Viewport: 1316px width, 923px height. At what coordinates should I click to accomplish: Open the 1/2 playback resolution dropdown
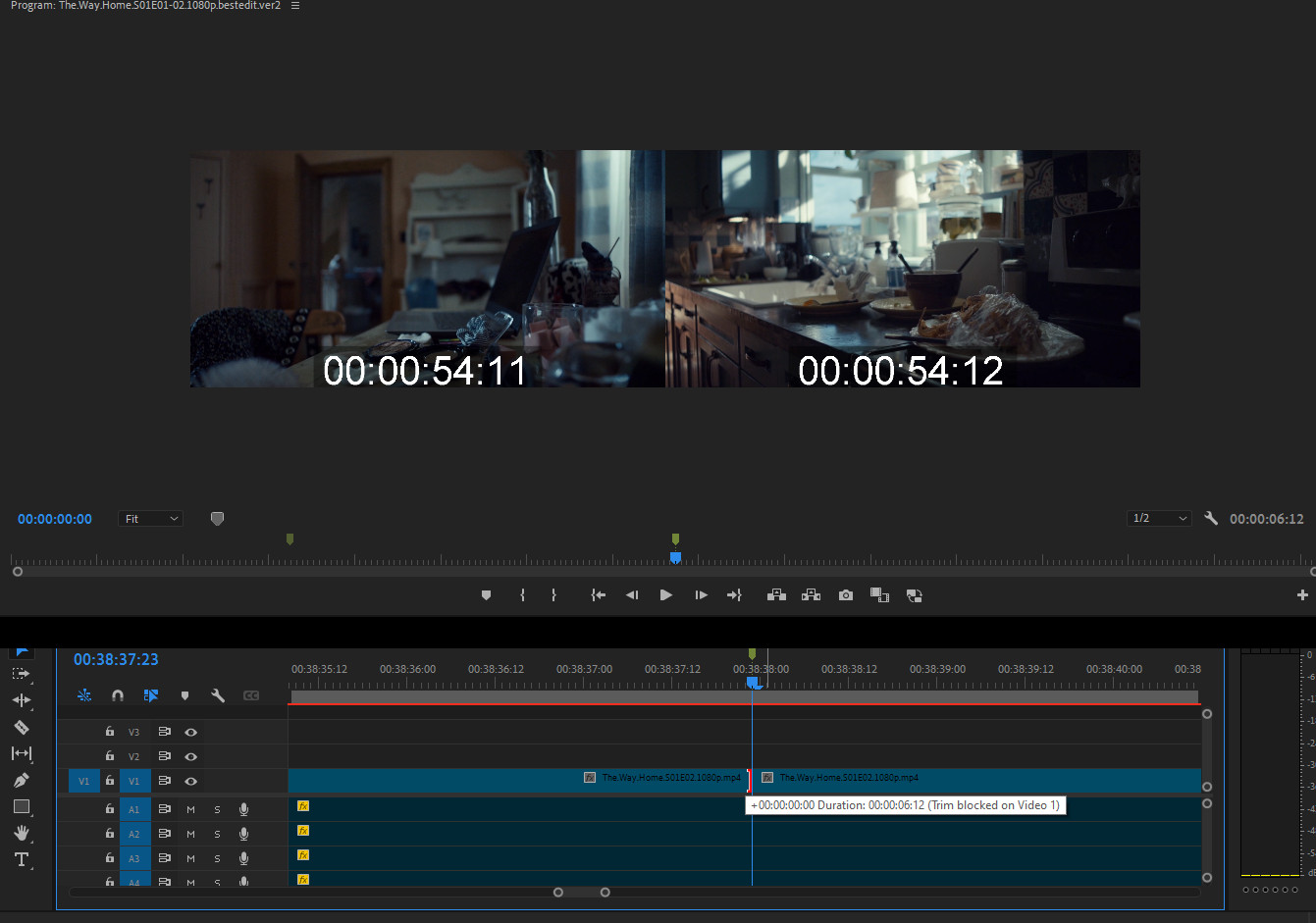pyautogui.click(x=1159, y=518)
